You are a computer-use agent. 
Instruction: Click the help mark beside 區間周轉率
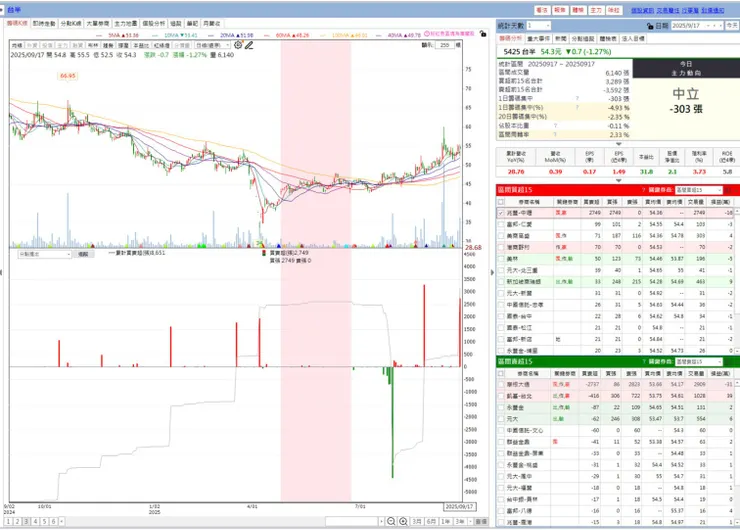[x=555, y=135]
